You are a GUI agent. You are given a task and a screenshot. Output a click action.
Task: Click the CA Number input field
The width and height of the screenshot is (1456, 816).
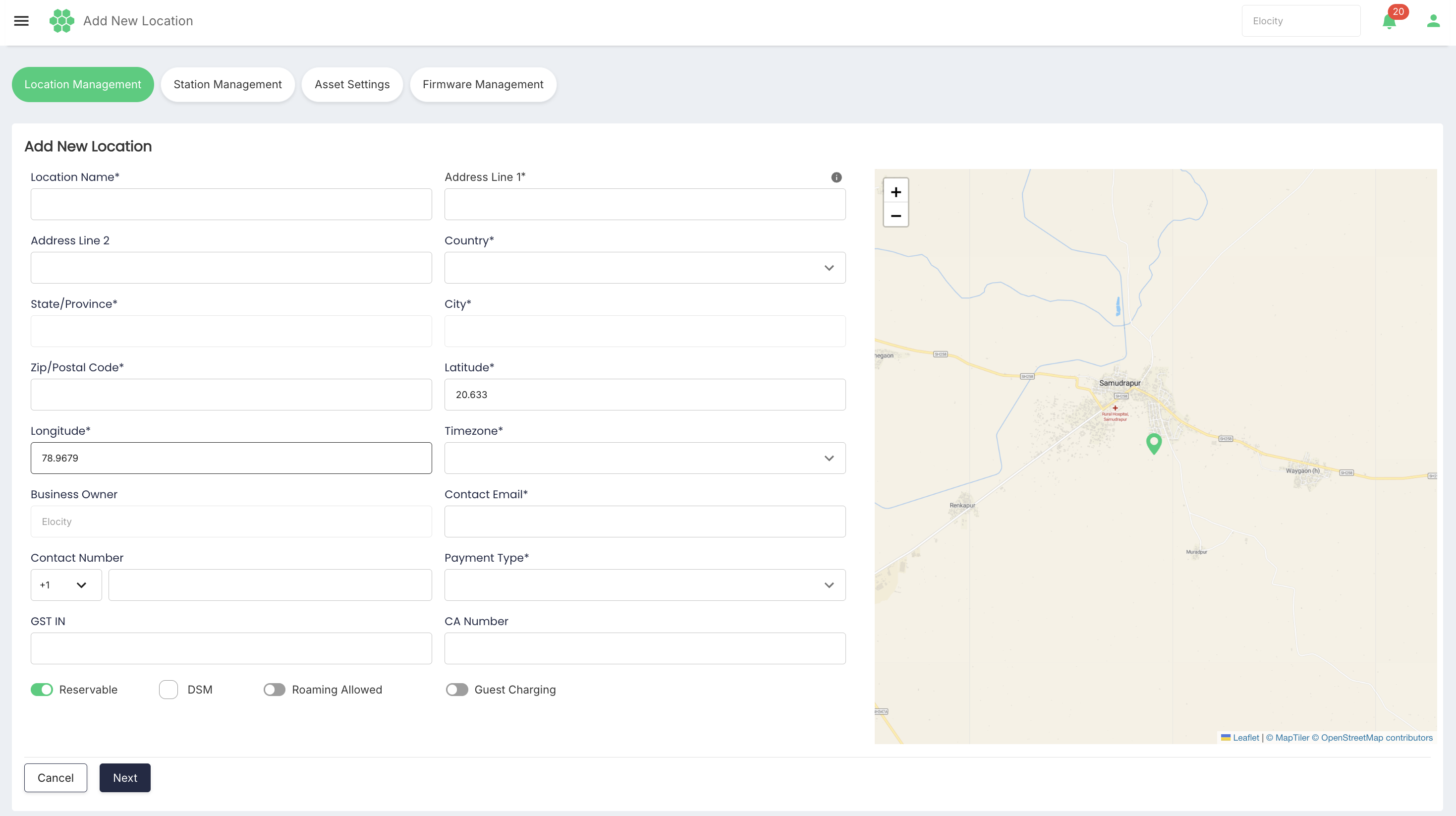(645, 648)
